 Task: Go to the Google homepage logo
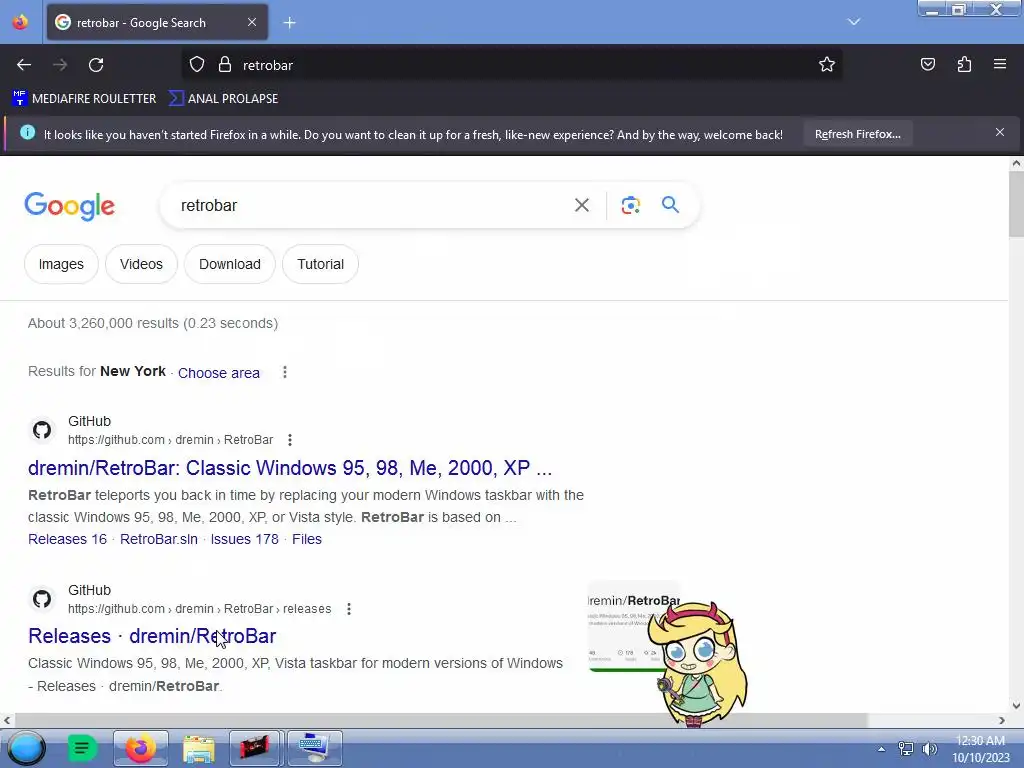click(x=69, y=206)
